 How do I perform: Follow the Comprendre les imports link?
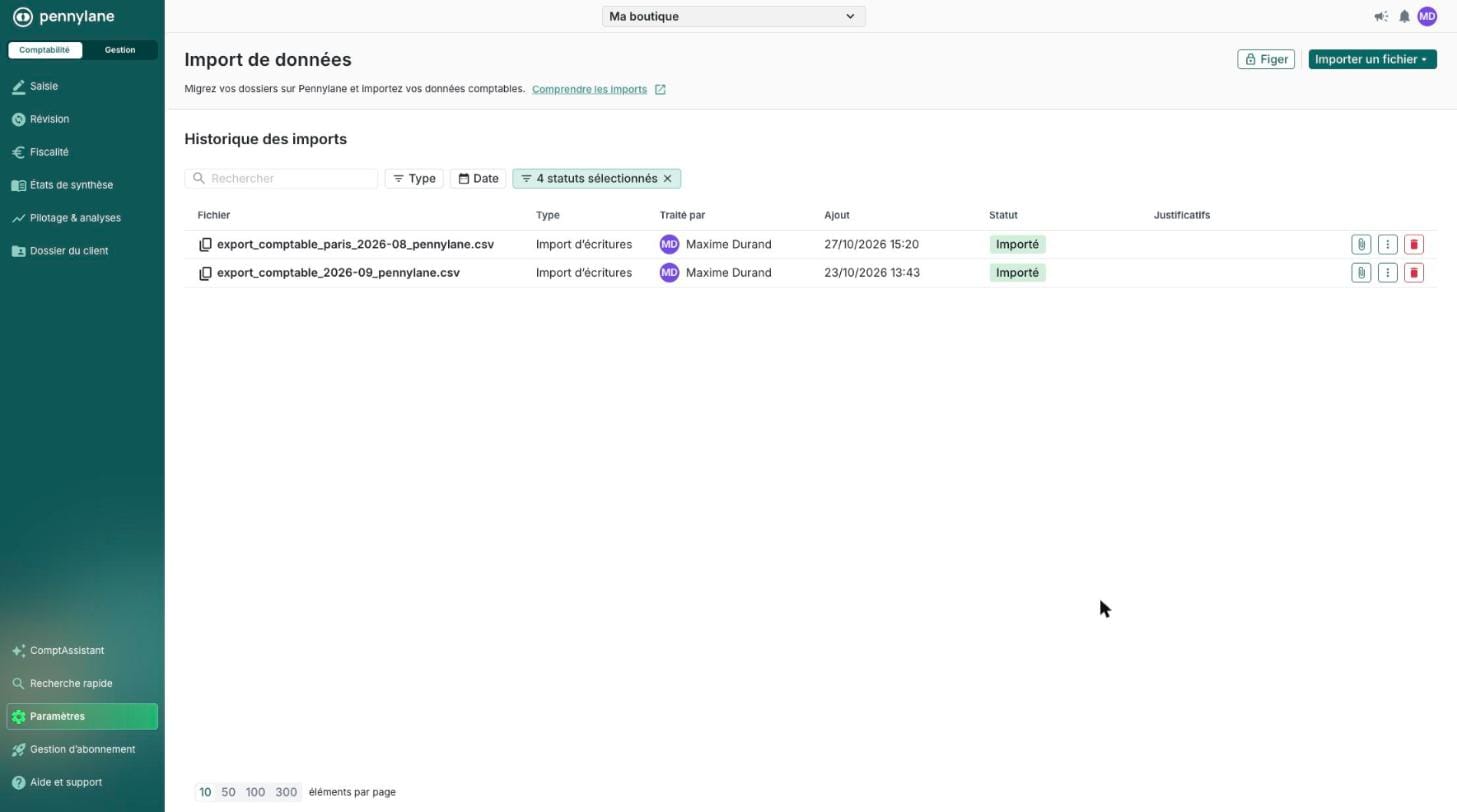tap(589, 90)
